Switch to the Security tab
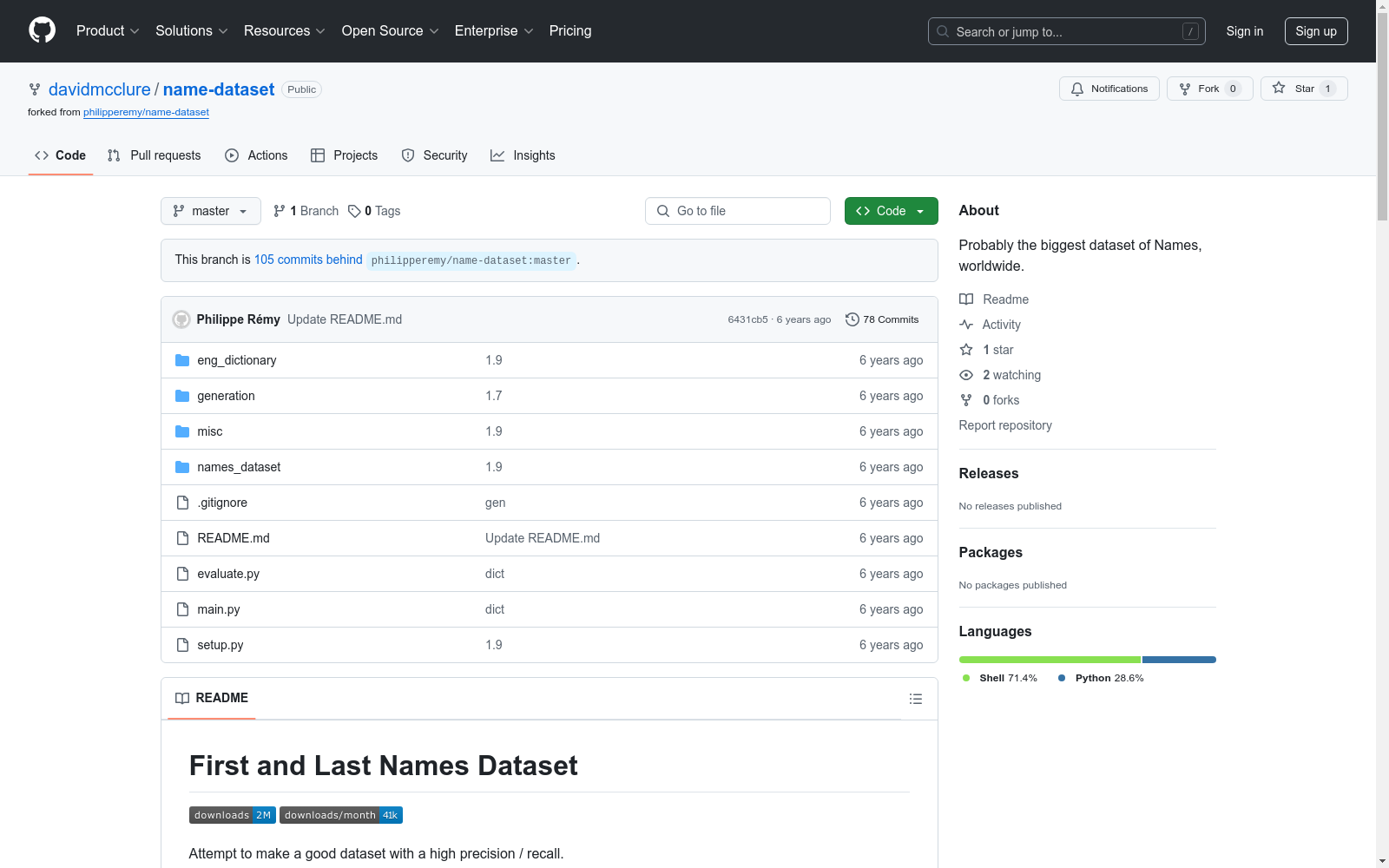Image resolution: width=1389 pixels, height=868 pixels. click(434, 155)
